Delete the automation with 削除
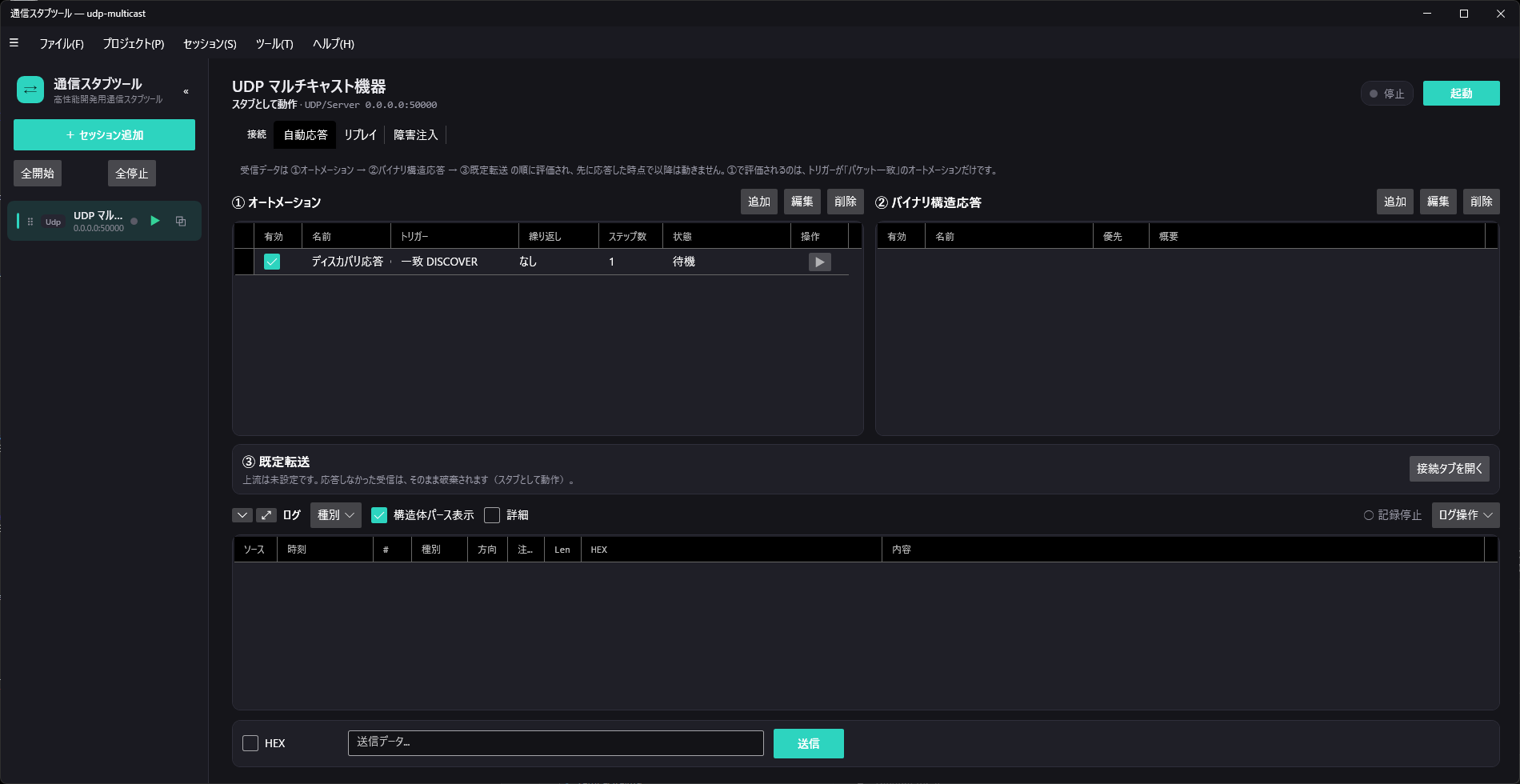Screen dimensions: 1520x784 (846, 202)
